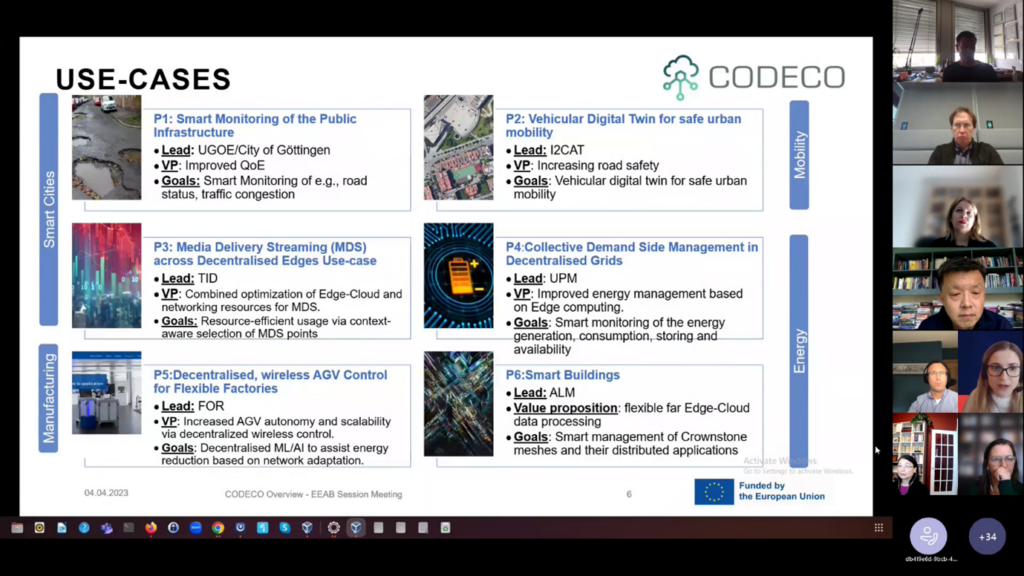This screenshot has height=576, width=1024.
Task: Click 'CODECO Overview - EEAB Session Meeting' footer
Action: 313,494
